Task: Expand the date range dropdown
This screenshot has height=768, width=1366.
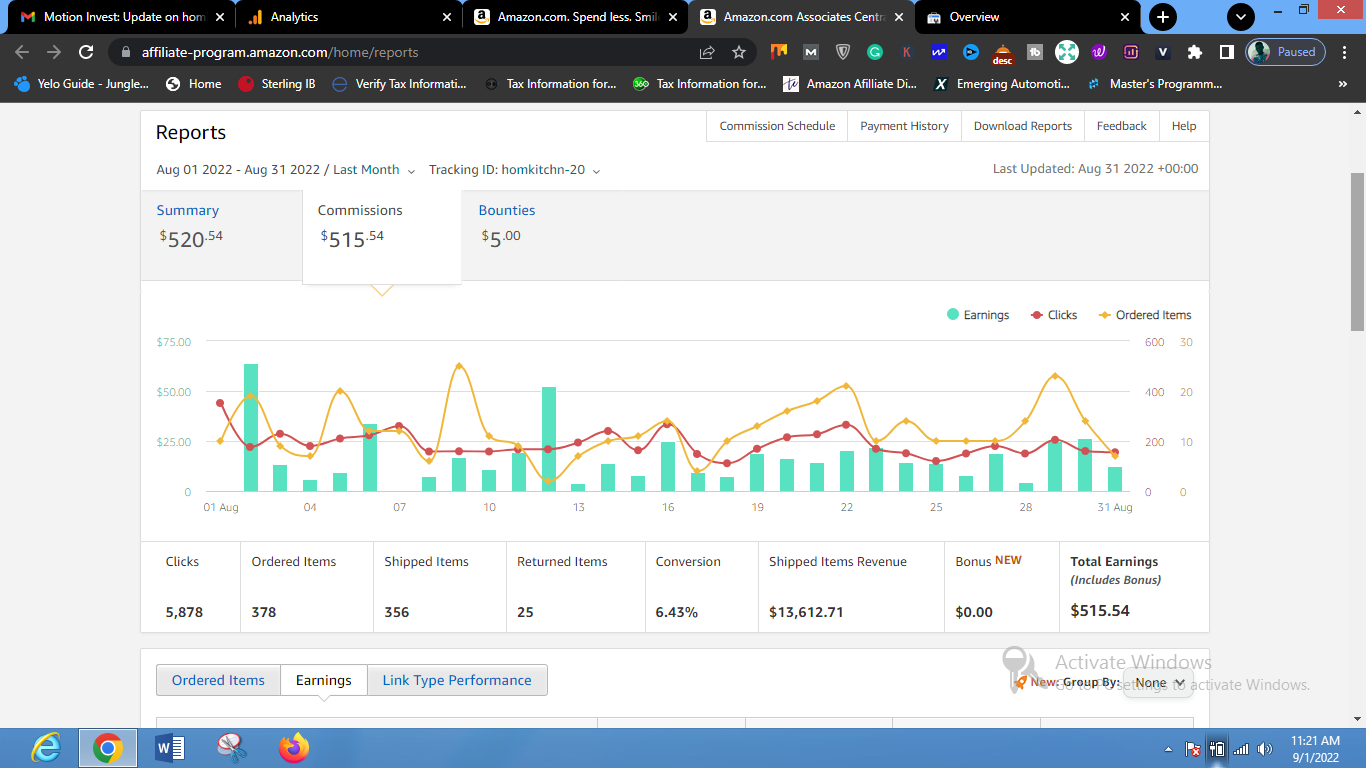Action: (285, 170)
